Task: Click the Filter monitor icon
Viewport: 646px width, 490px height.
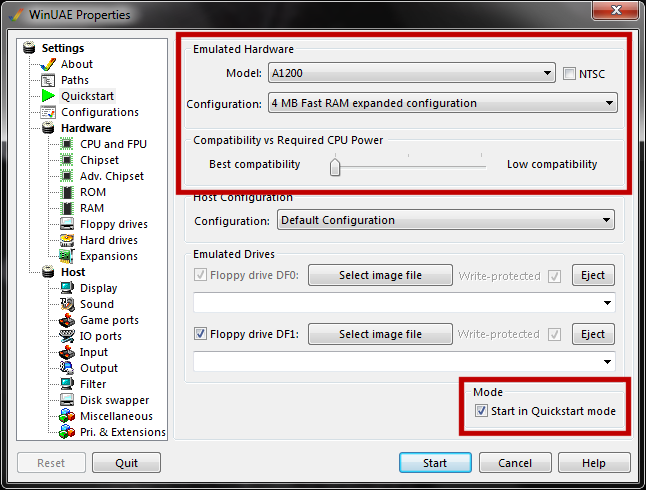Action: [67, 384]
